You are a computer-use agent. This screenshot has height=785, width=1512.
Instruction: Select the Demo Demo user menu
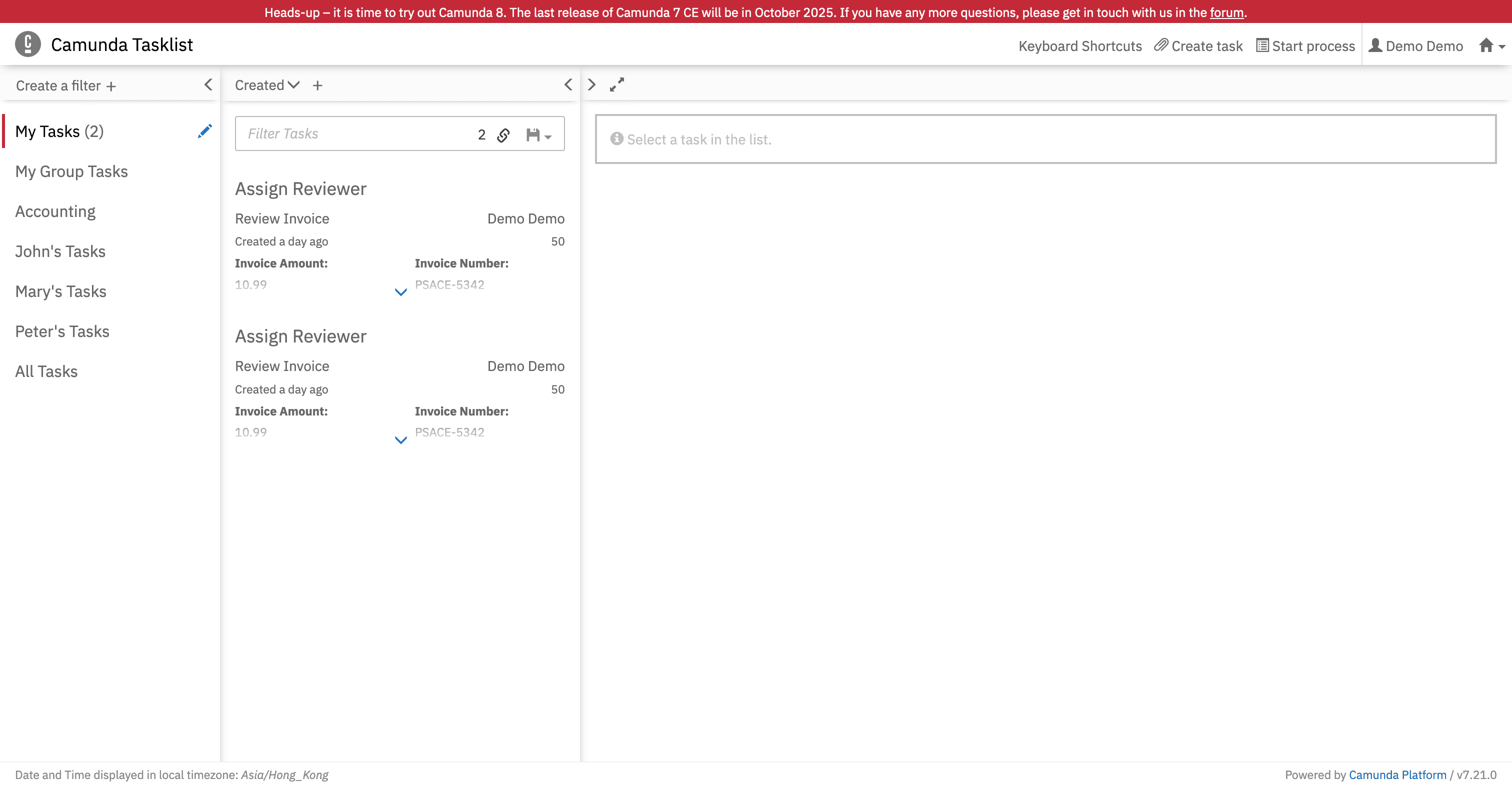1415,45
